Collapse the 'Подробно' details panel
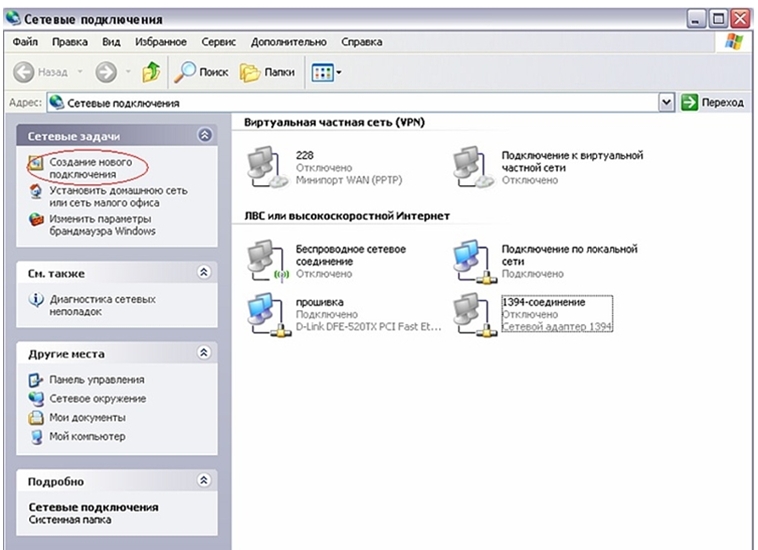 click(205, 481)
